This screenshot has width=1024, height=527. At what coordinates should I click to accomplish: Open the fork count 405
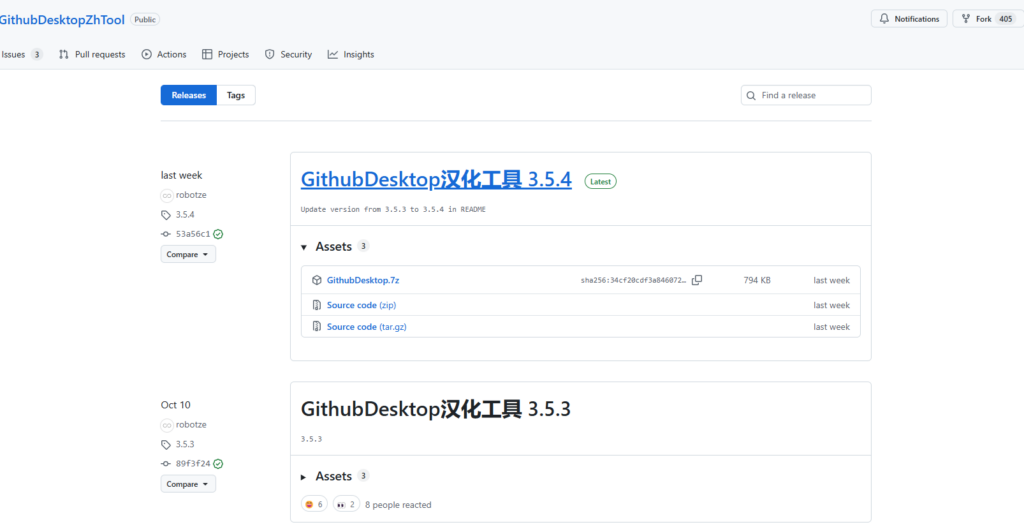1006,19
